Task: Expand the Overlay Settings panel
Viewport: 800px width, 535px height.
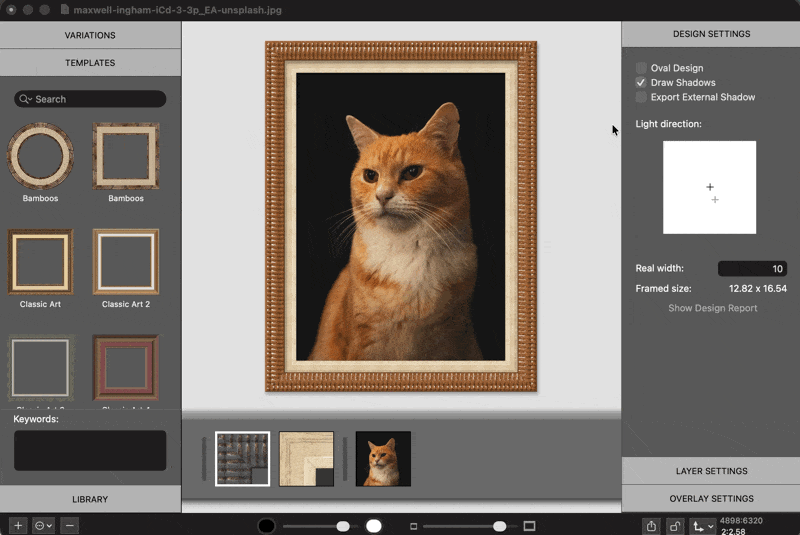Action: click(x=711, y=498)
